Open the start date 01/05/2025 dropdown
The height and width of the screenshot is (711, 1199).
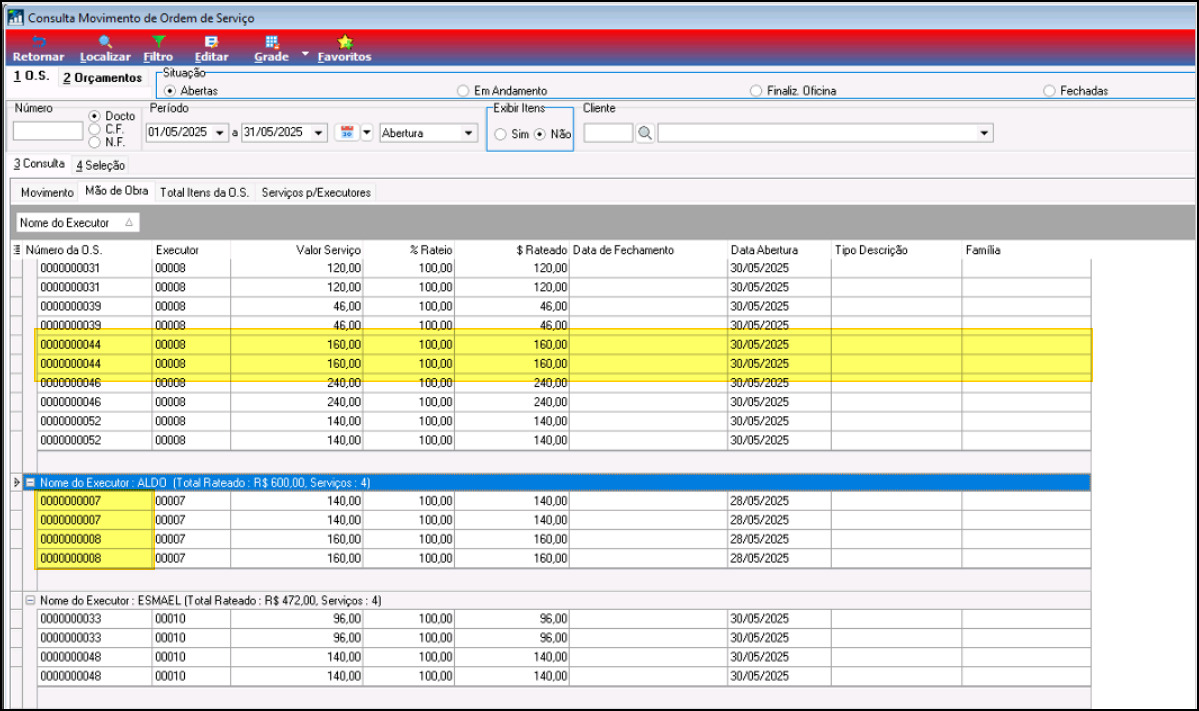click(220, 133)
